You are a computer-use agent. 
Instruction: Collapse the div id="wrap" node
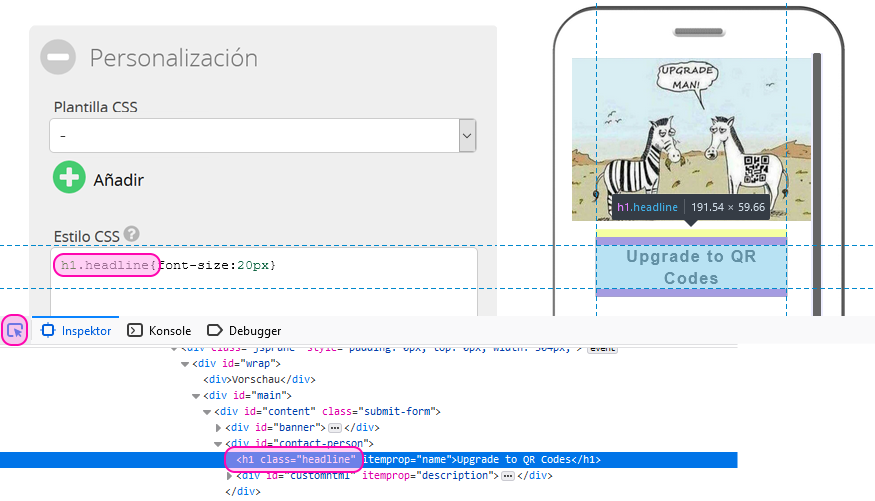(x=185, y=364)
